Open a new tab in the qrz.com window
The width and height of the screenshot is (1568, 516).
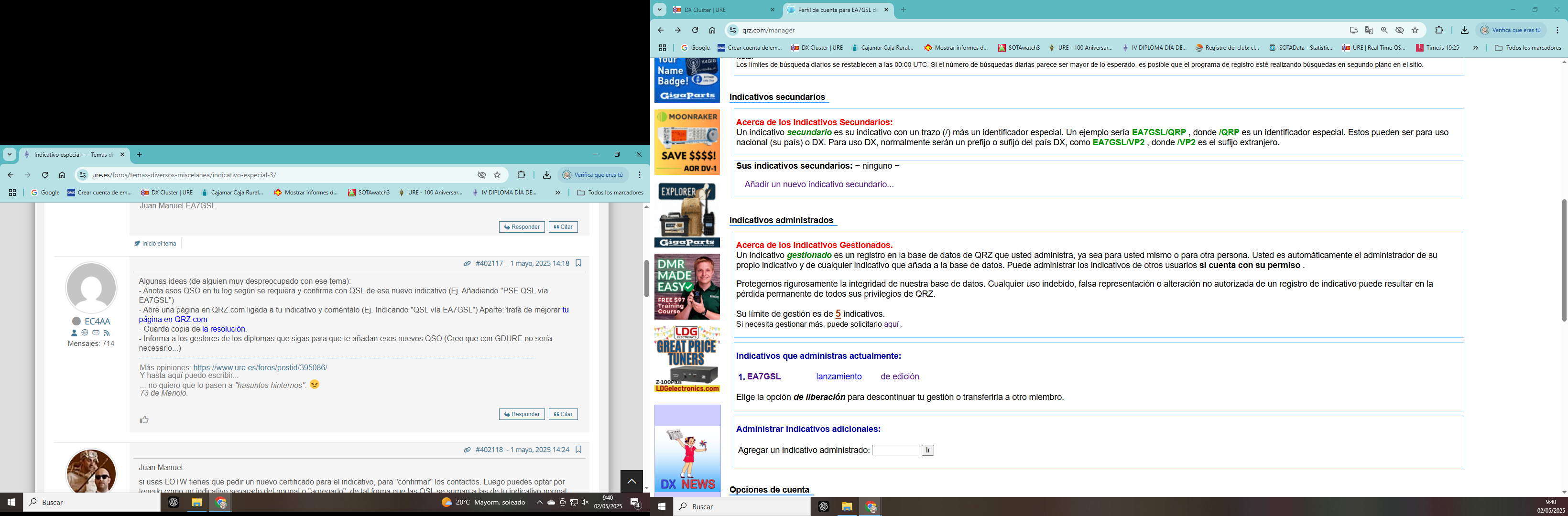point(904,10)
